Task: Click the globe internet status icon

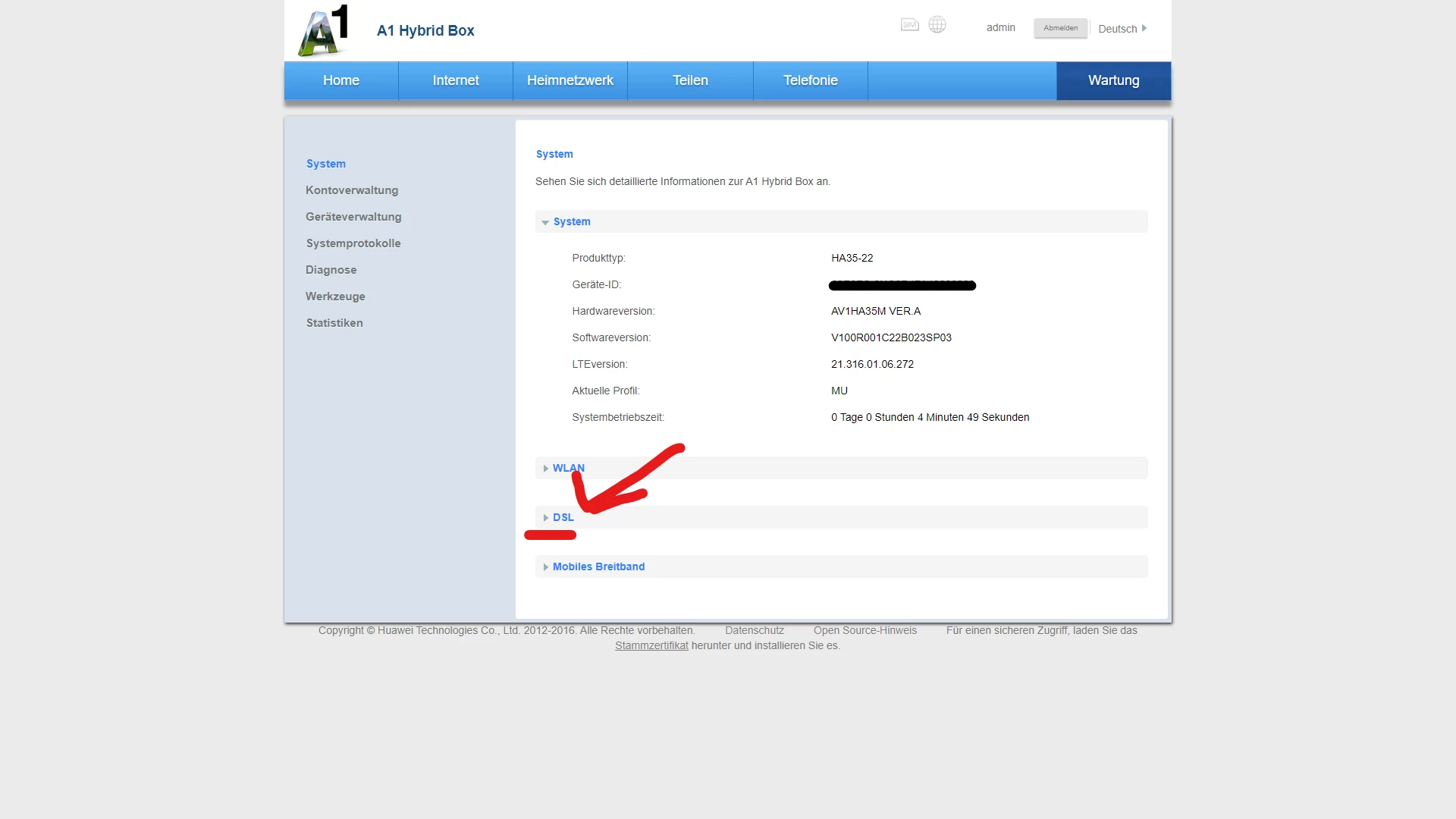Action: point(937,25)
